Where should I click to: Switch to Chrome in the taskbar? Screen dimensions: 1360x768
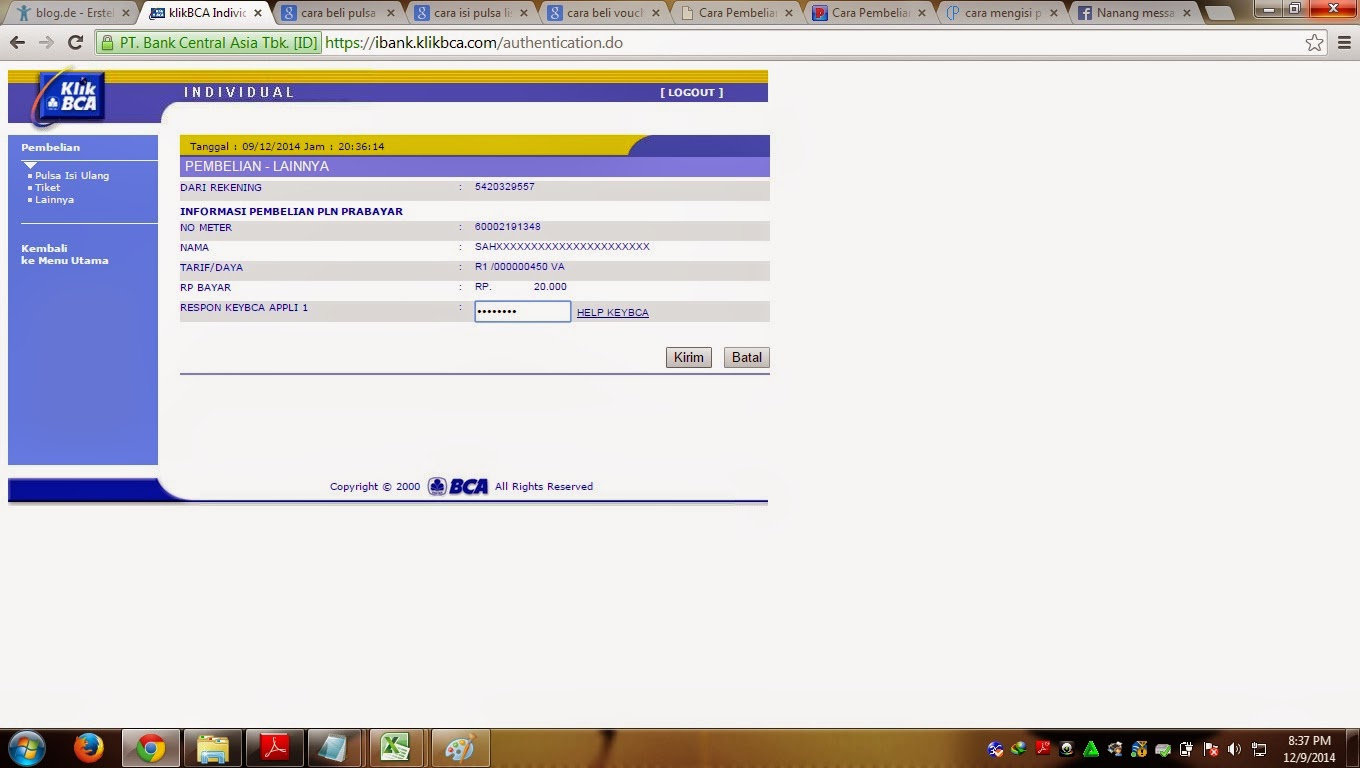(151, 748)
